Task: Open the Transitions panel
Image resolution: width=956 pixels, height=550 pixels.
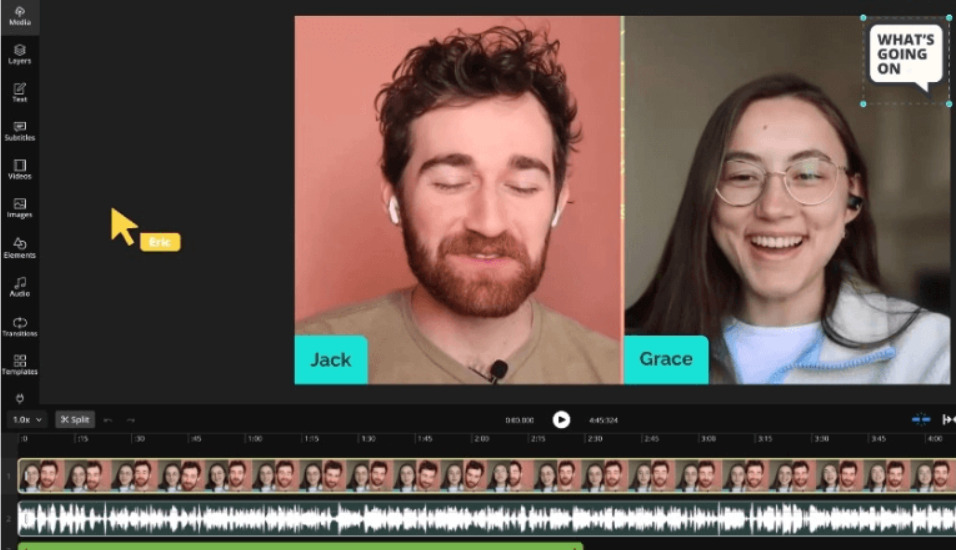Action: [x=20, y=327]
